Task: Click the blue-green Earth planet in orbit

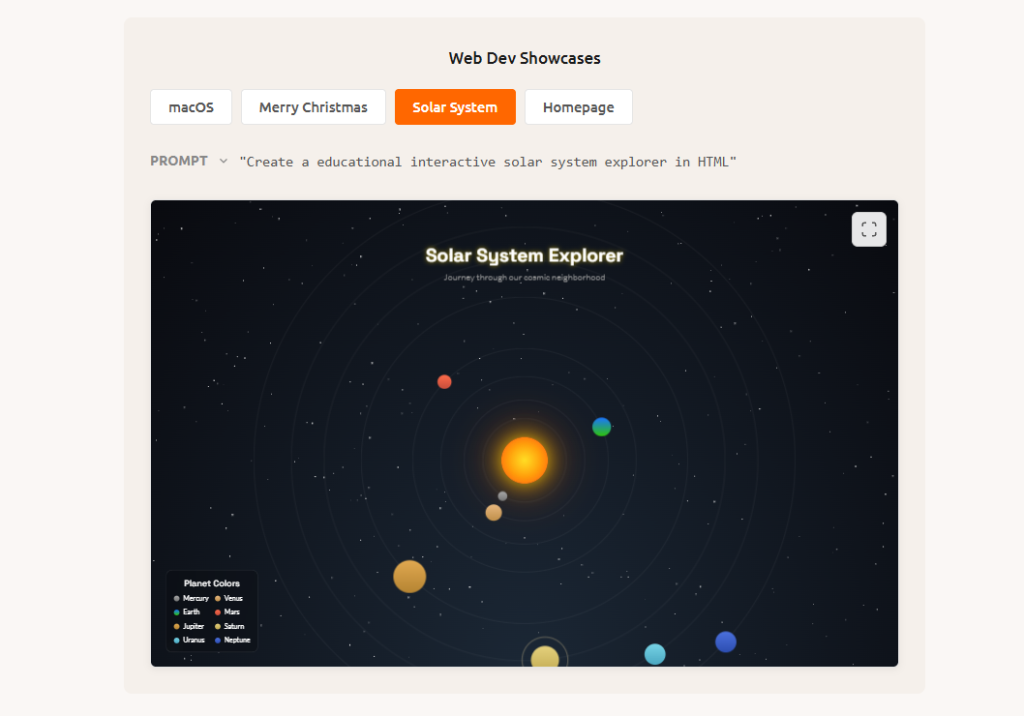Action: click(x=601, y=427)
